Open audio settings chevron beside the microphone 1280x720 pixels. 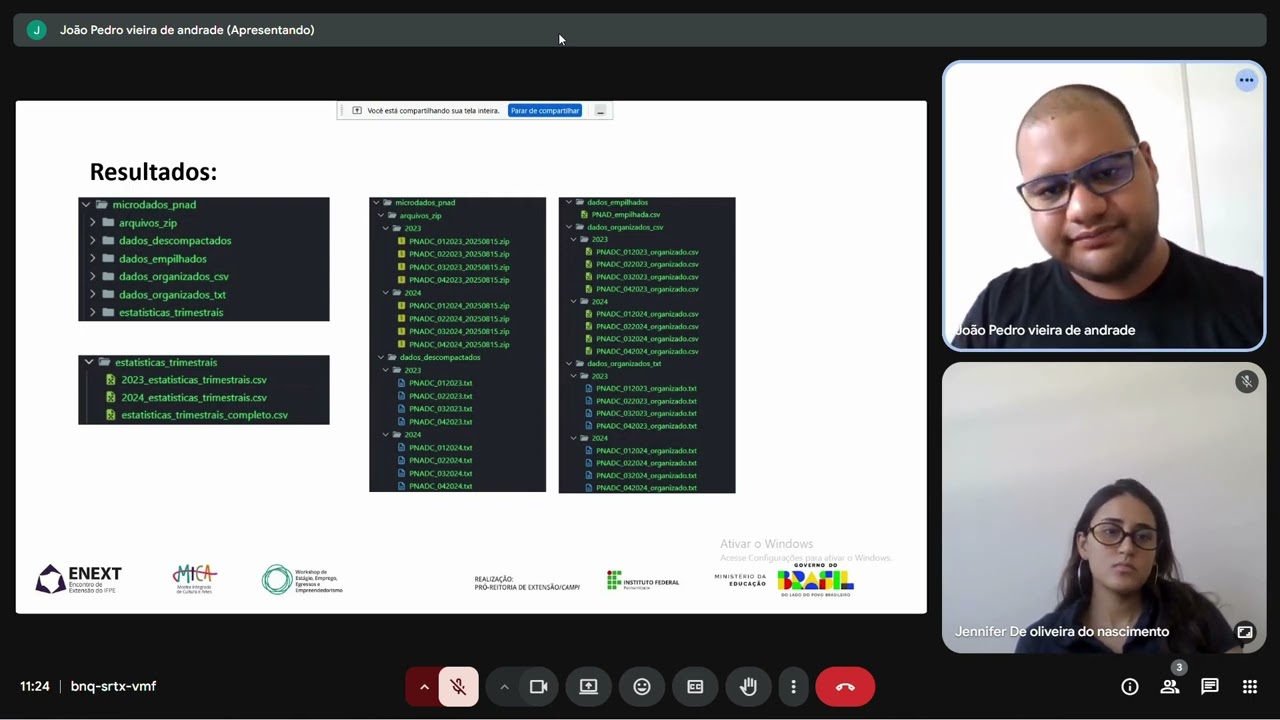pos(424,686)
